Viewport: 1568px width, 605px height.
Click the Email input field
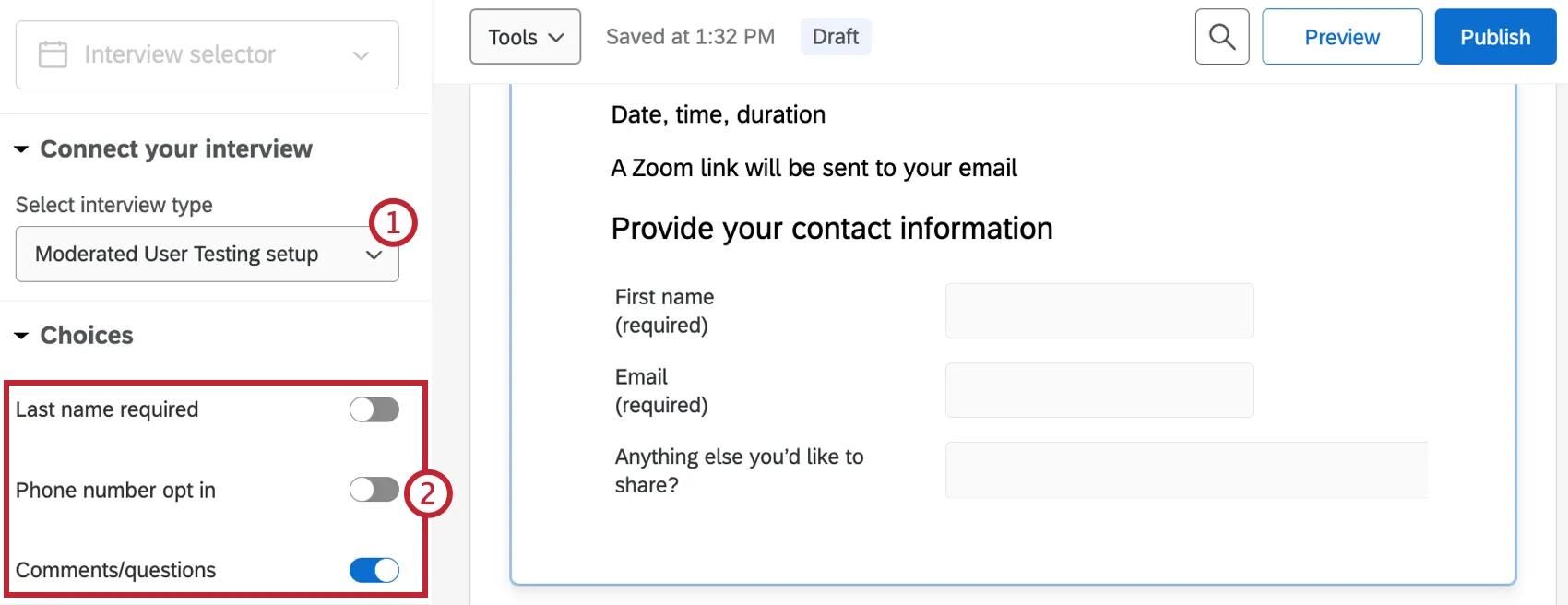(1099, 389)
